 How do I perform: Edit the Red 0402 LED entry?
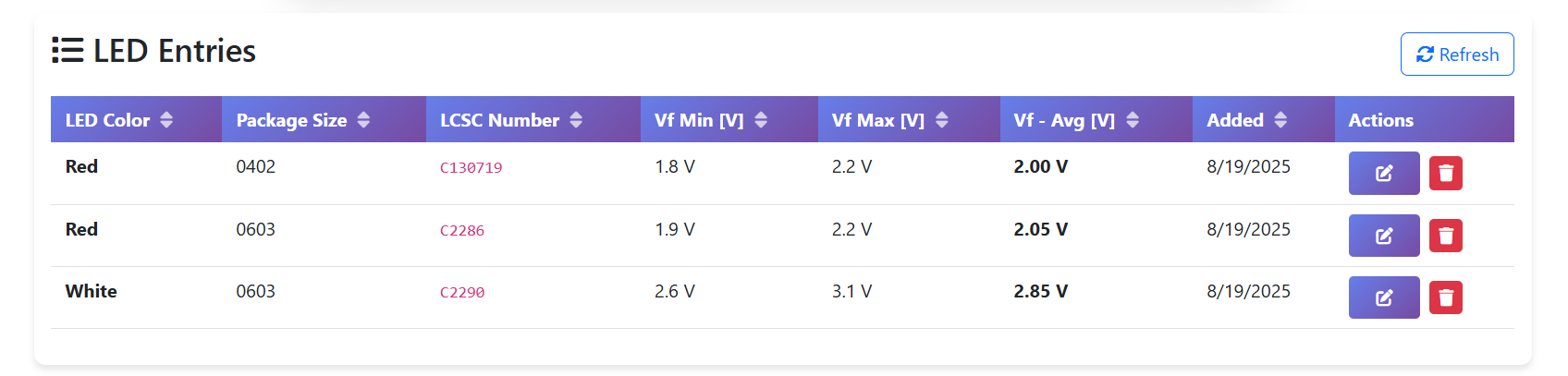1383,174
